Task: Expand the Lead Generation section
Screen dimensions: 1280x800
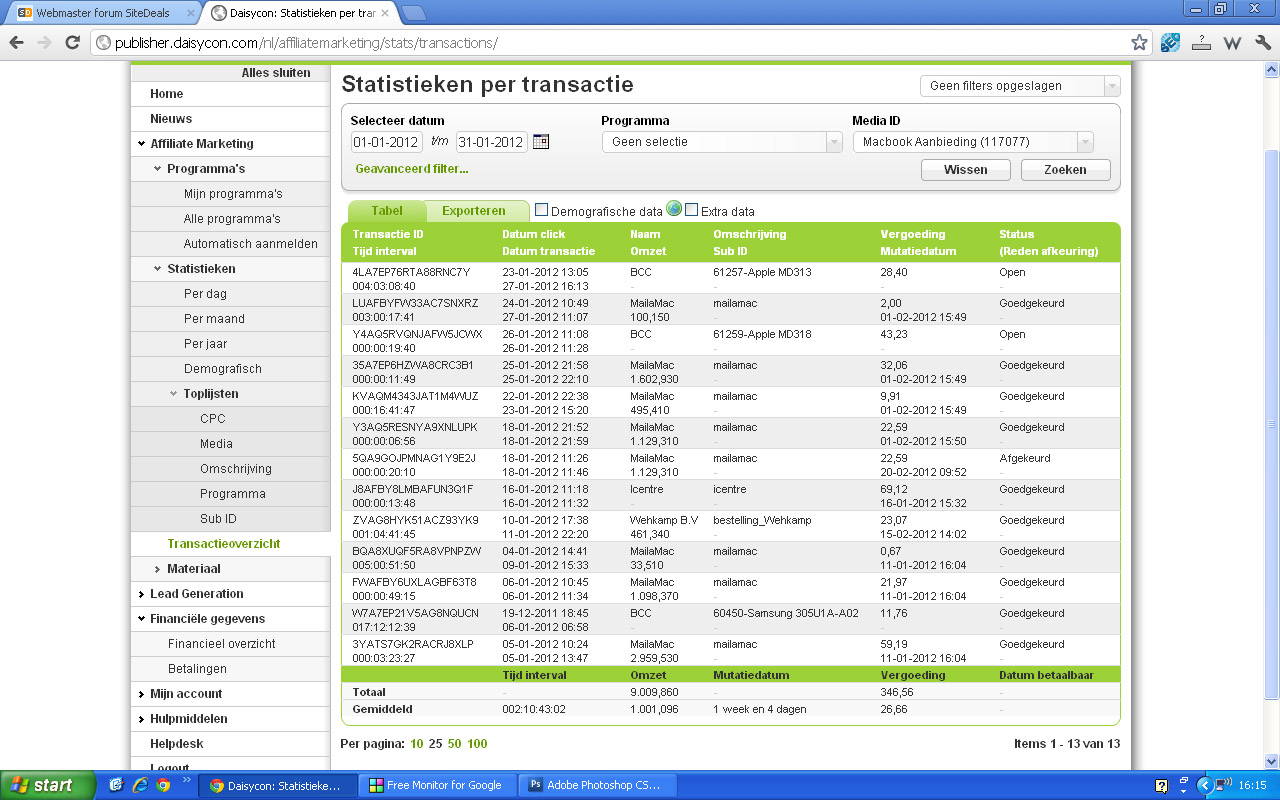Action: (142, 594)
